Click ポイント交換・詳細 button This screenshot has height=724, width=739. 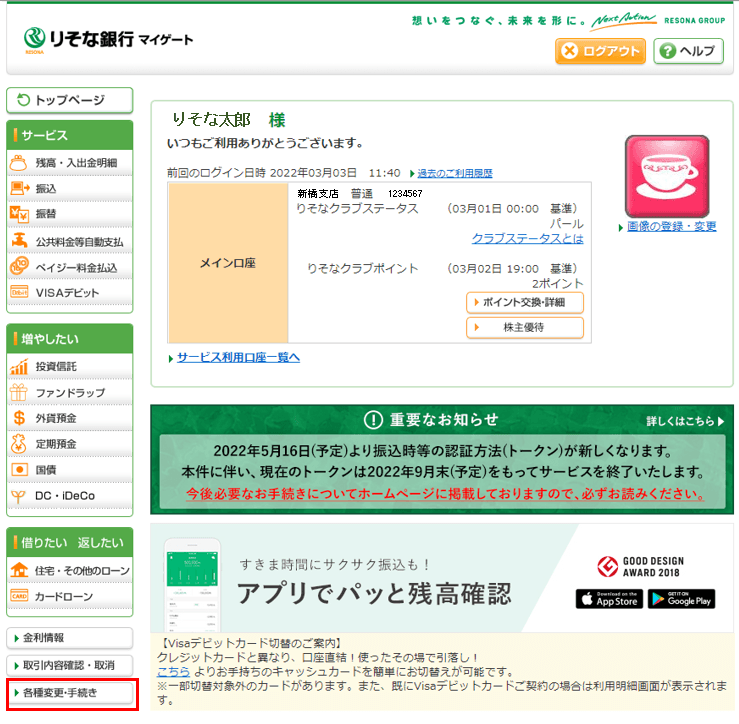click(525, 303)
